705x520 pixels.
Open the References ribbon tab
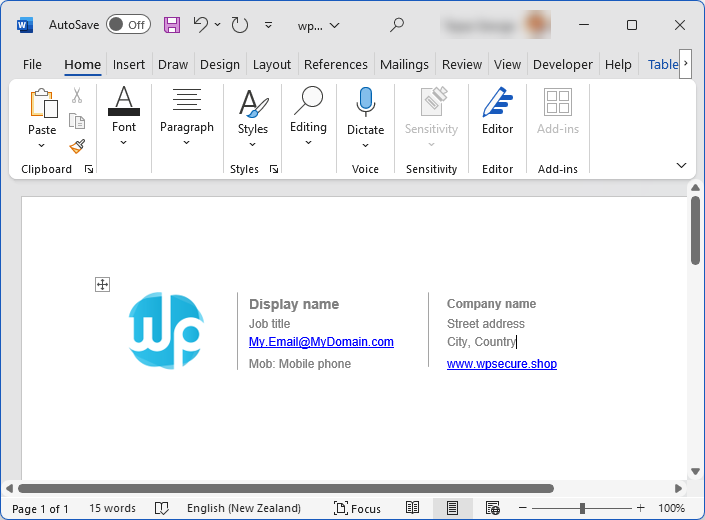pos(335,65)
